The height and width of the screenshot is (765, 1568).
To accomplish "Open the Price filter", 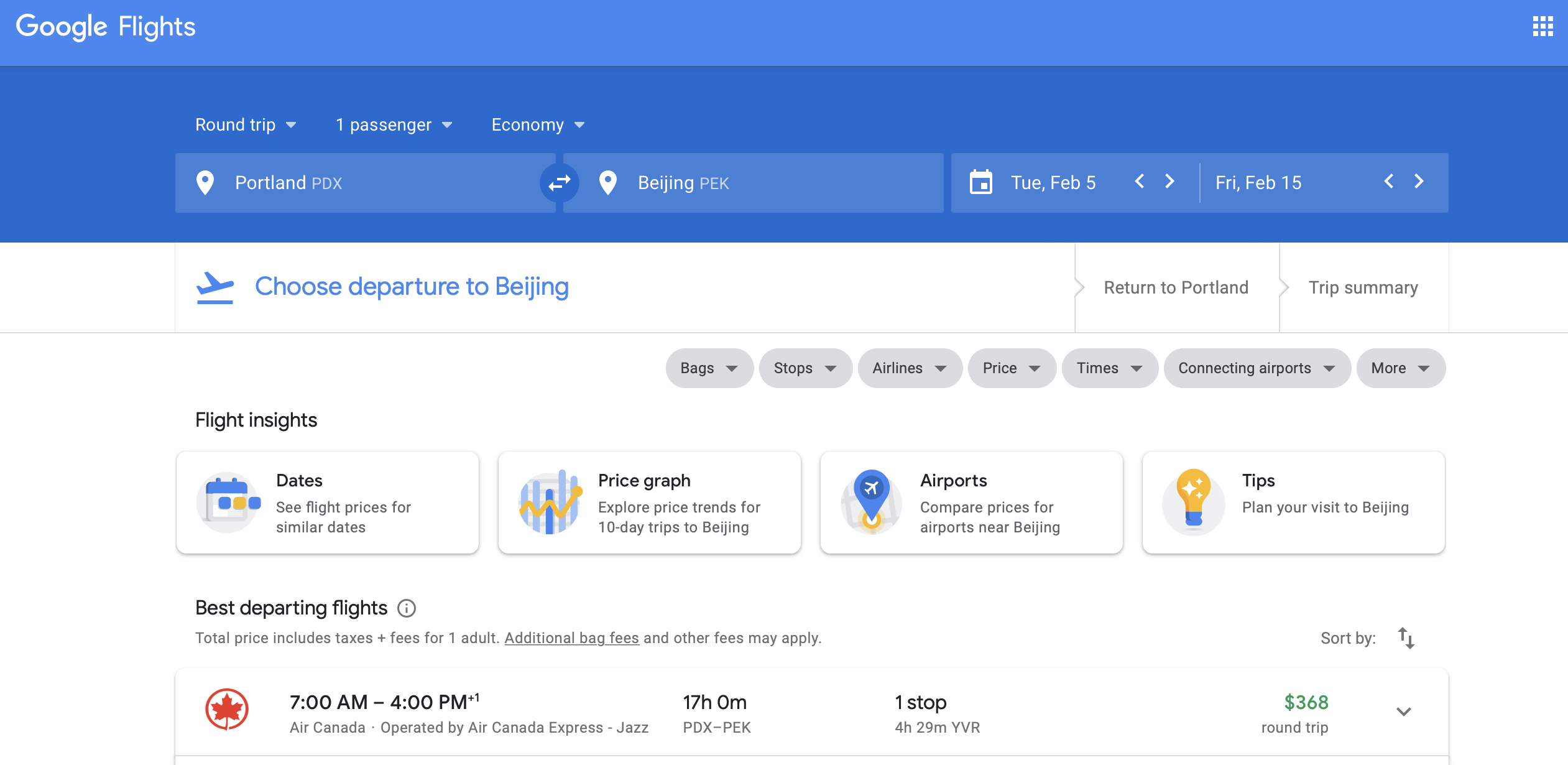I will [1012, 368].
